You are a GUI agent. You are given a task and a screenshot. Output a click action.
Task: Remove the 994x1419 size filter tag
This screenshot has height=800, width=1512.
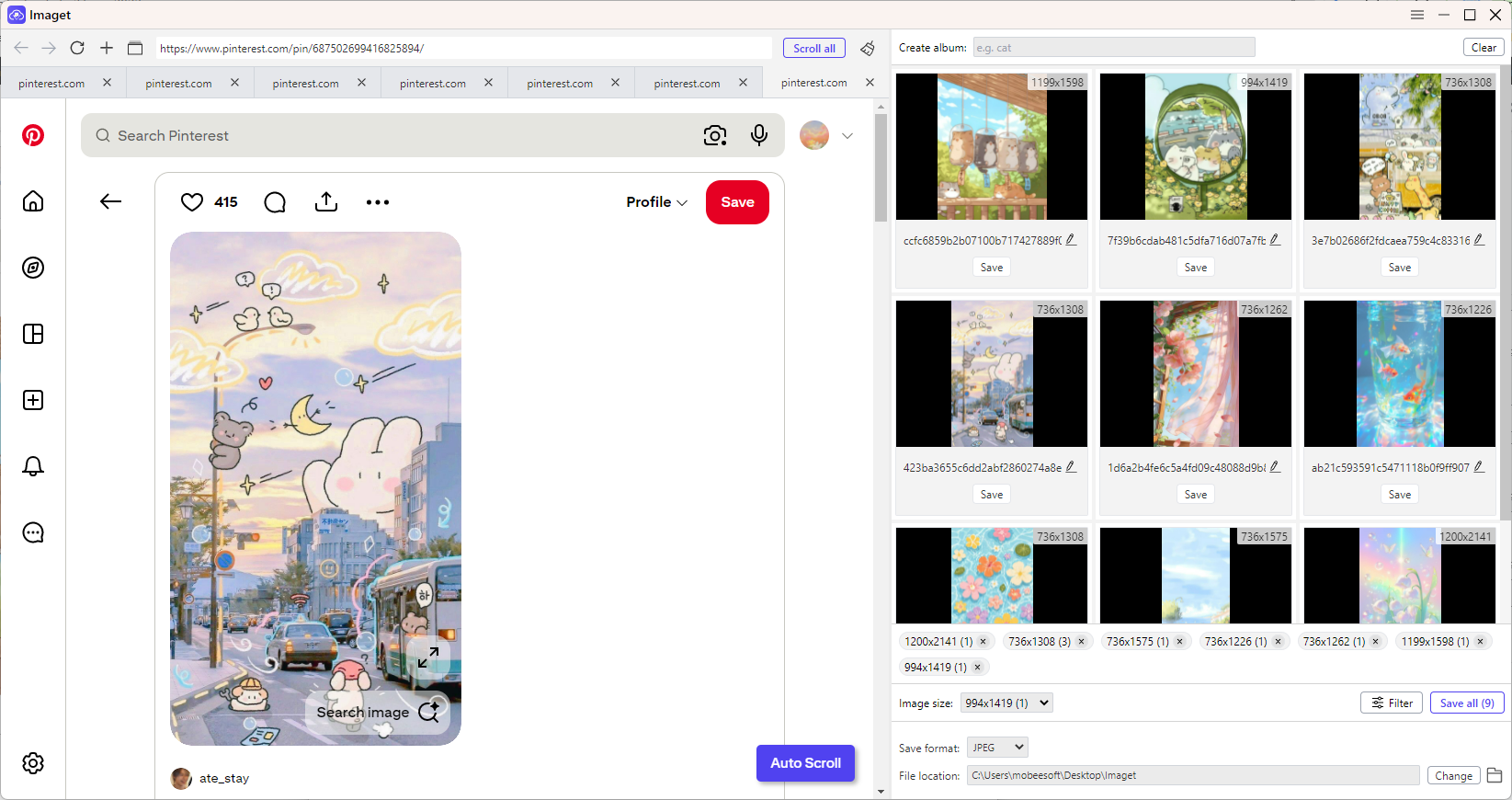977,668
